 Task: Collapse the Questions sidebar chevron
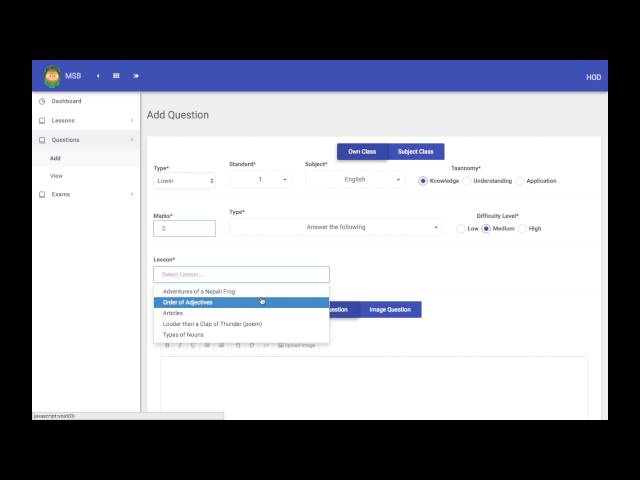click(x=132, y=140)
